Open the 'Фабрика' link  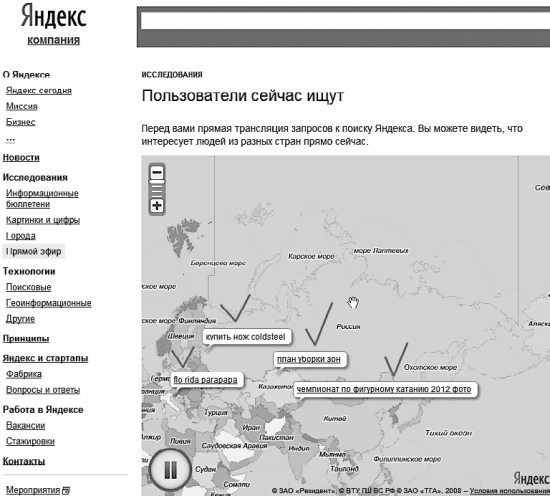(24, 374)
